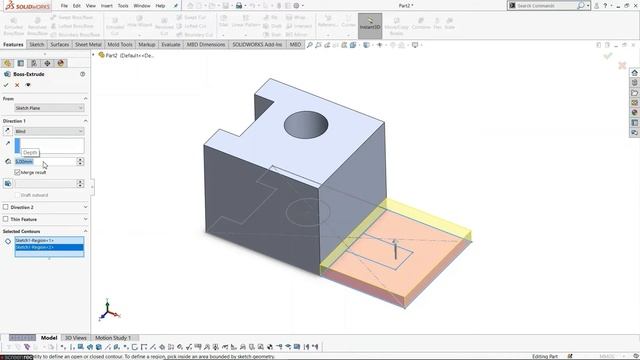Open Display Style cube icon in view toolbar

coord(366,45)
